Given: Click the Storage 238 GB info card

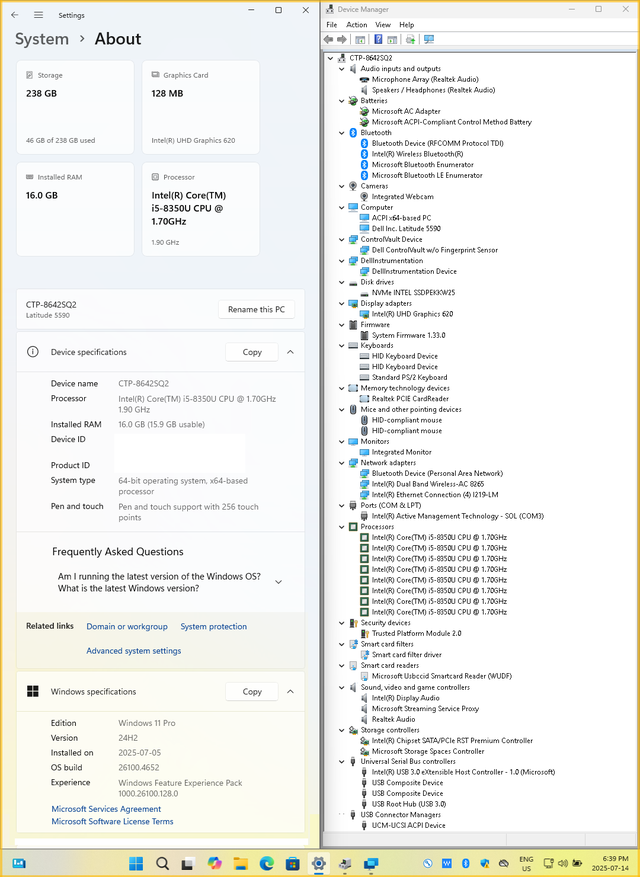Looking at the screenshot, I should (x=75, y=107).
